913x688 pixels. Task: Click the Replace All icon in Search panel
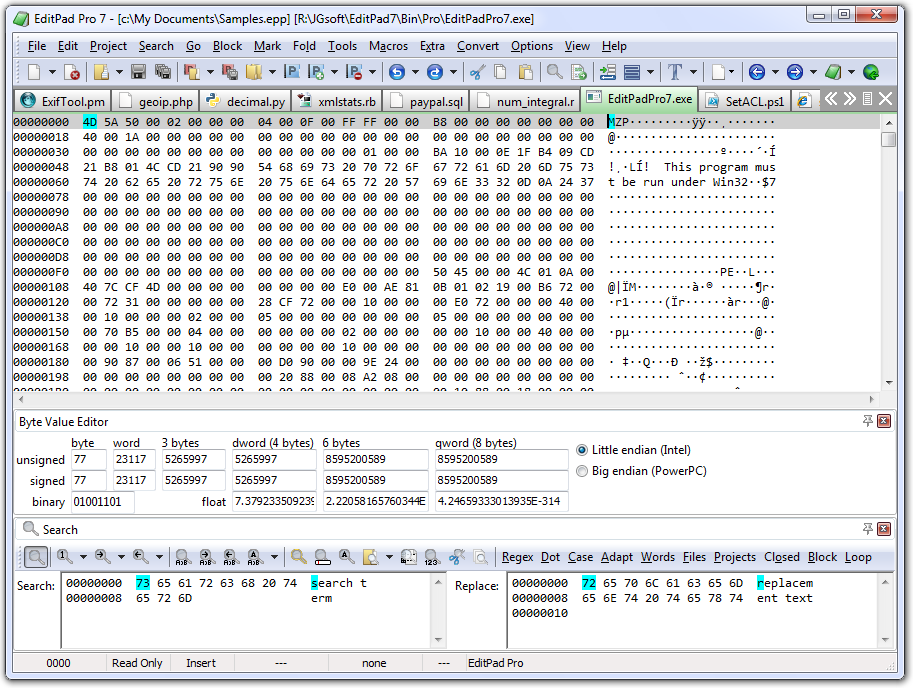254,557
